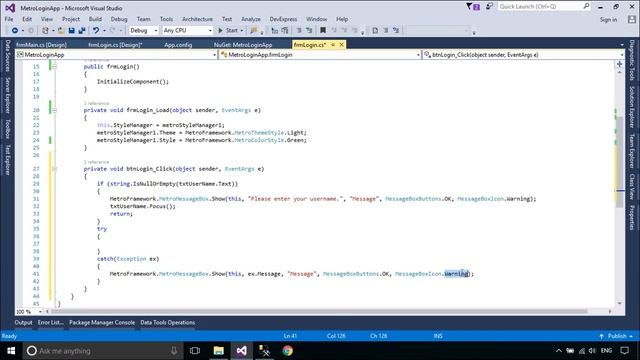Open the Build menu
This screenshot has width=640, height=360.
[x=95, y=19]
